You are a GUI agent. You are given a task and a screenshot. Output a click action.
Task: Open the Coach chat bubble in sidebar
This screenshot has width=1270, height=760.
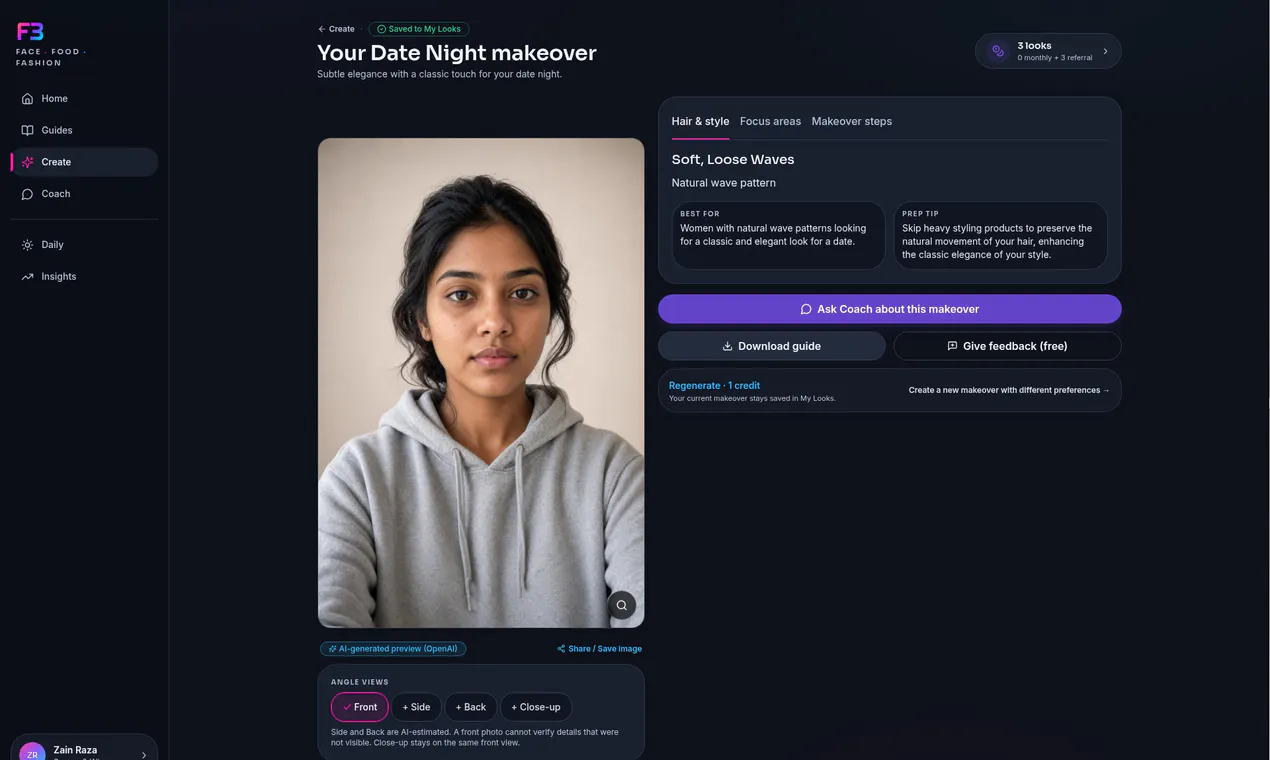pyautogui.click(x=27, y=194)
